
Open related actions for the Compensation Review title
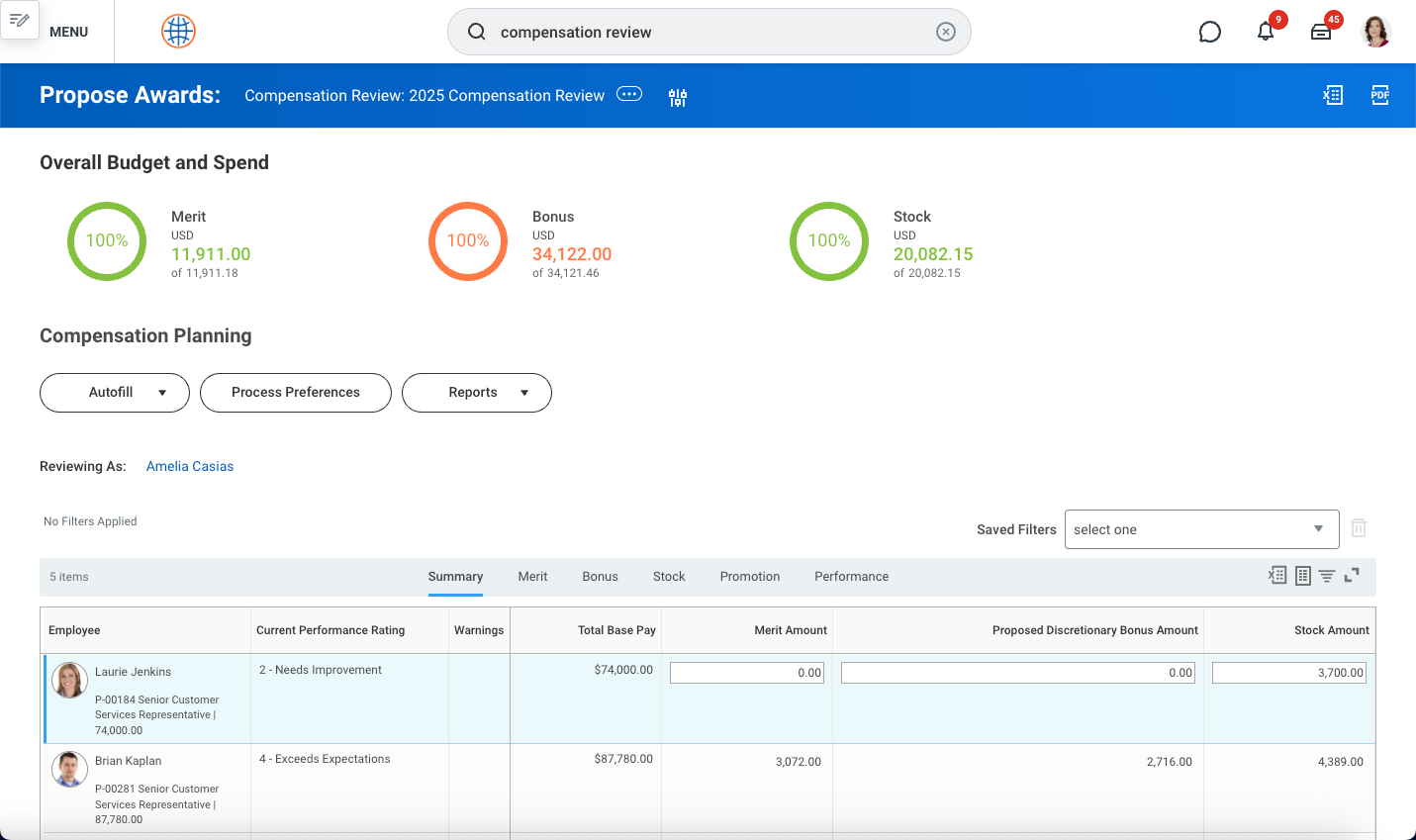click(629, 94)
